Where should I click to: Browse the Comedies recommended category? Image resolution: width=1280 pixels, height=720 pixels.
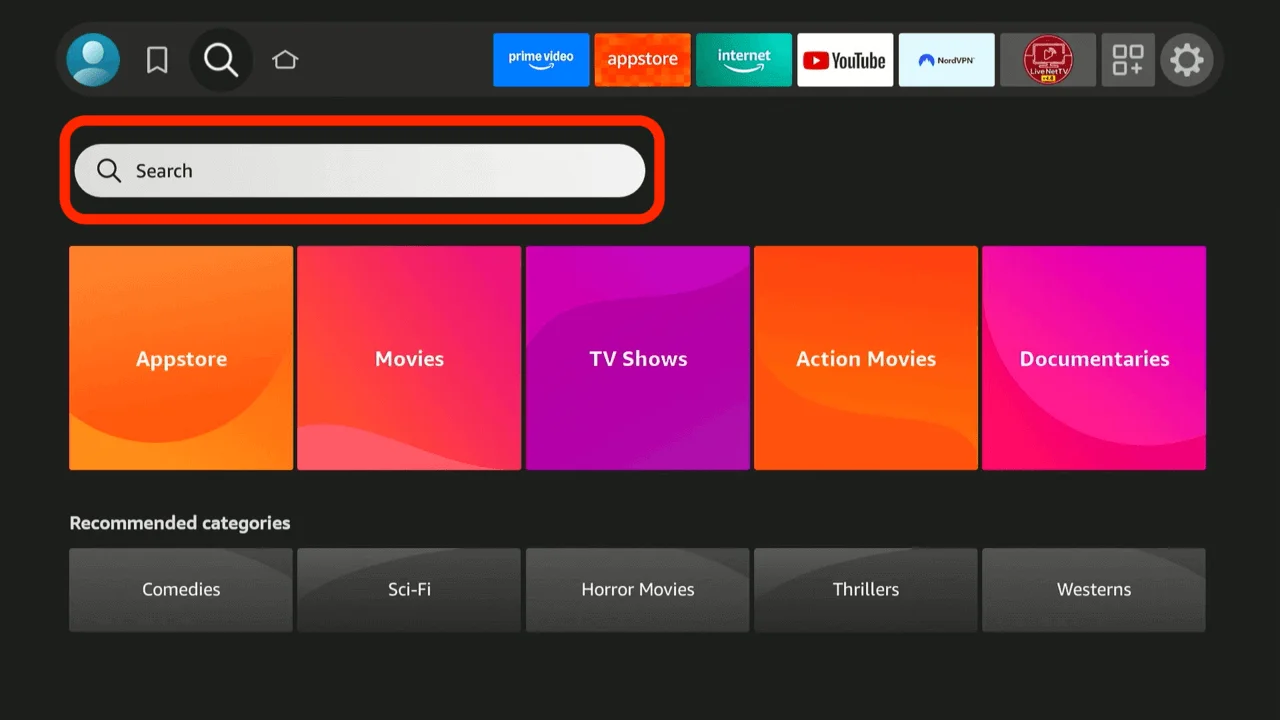pyautogui.click(x=180, y=589)
